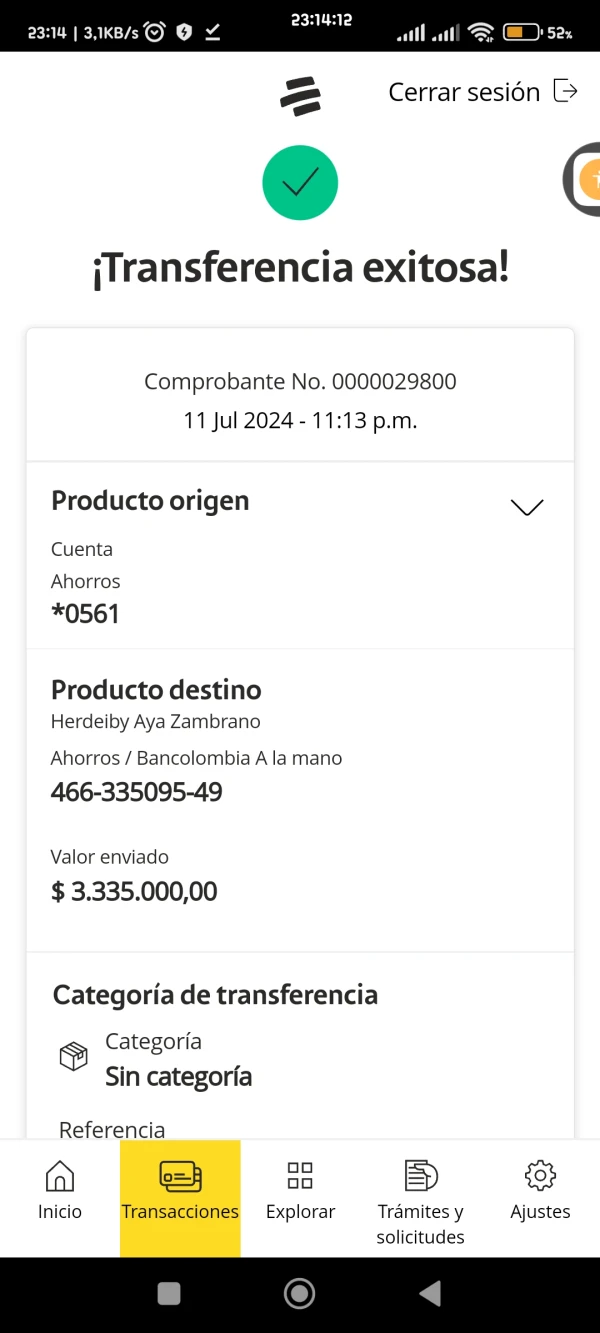Tap the Inicio house icon

click(x=60, y=1176)
